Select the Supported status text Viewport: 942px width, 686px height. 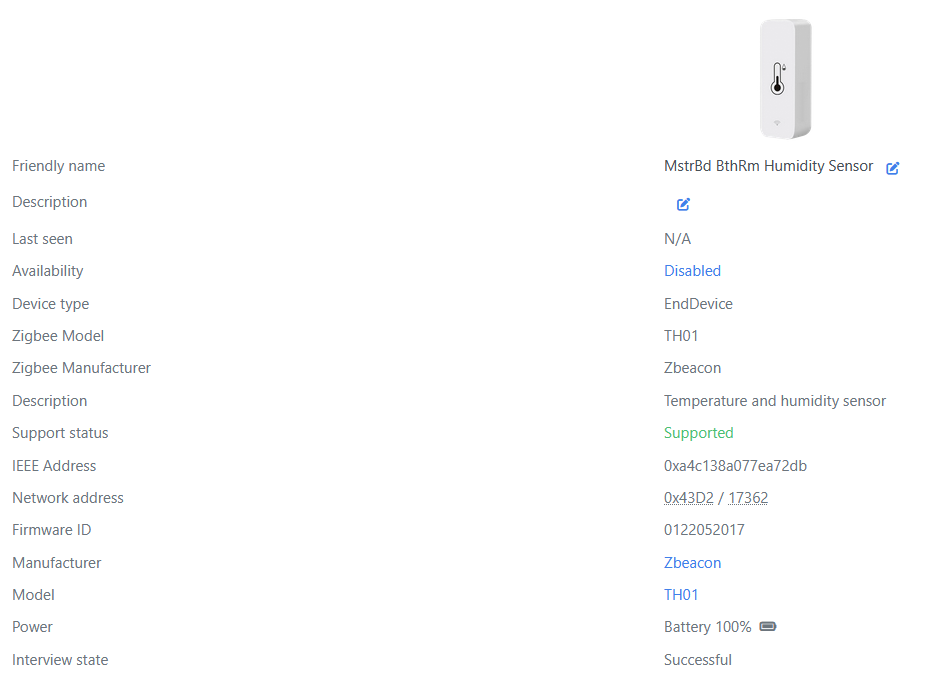pos(698,433)
